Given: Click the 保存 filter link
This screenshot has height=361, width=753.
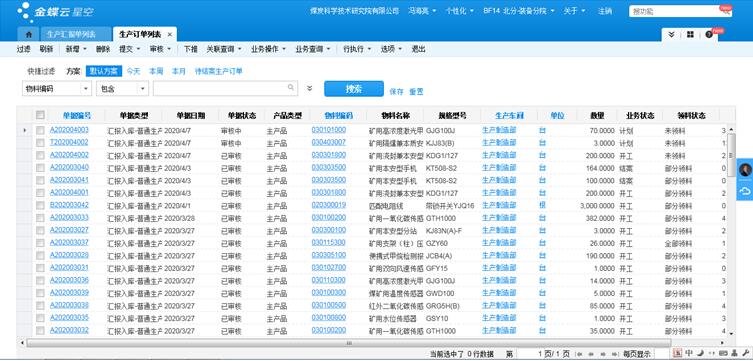Looking at the screenshot, I should pos(397,92).
